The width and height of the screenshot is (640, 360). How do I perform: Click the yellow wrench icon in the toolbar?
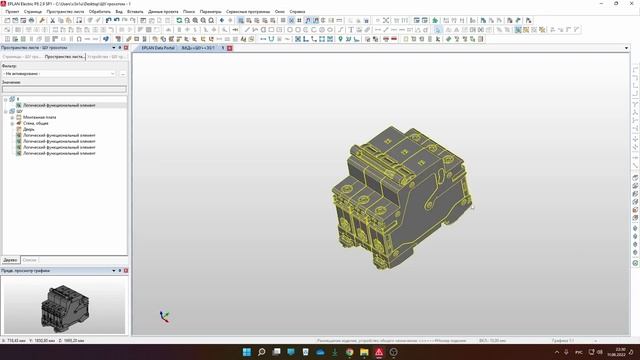click(42, 20)
